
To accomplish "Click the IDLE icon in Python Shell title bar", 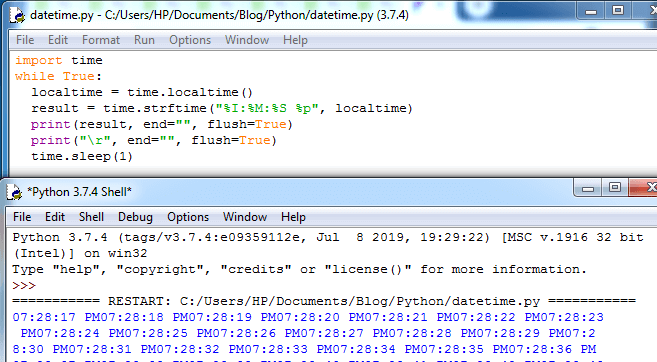I will (x=15, y=192).
